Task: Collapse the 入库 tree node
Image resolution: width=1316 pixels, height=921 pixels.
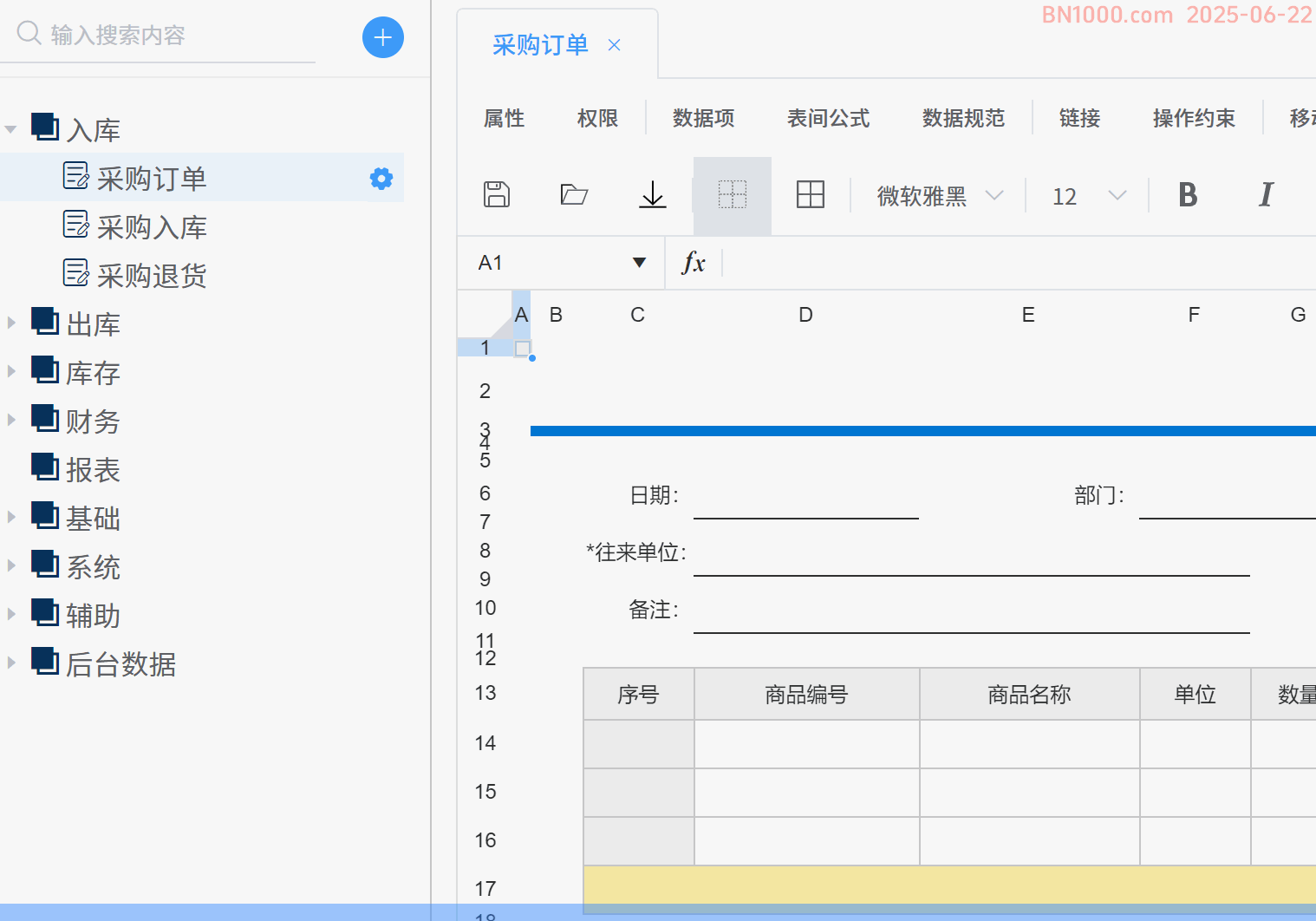Action: click(x=11, y=129)
